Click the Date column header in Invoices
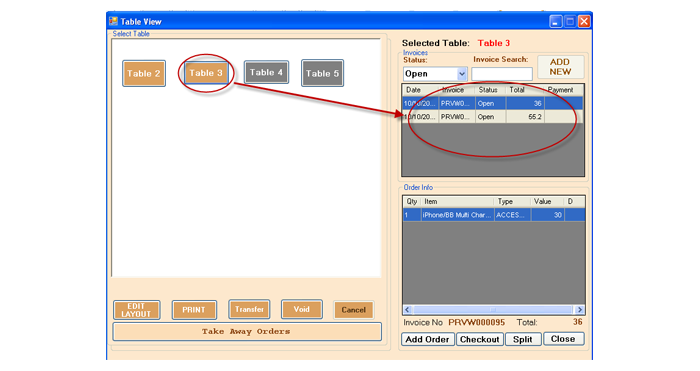 pyautogui.click(x=420, y=90)
